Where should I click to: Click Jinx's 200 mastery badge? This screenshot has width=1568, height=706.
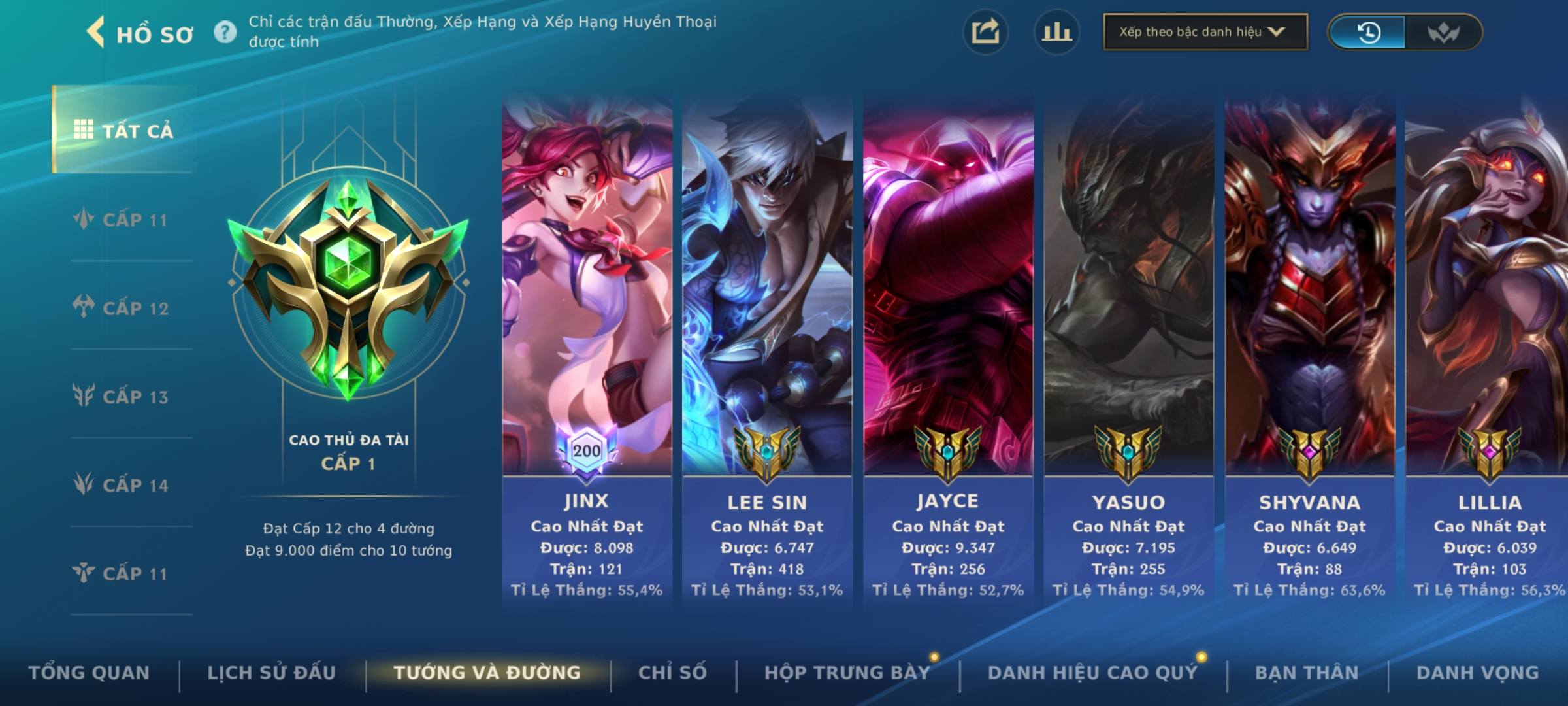(587, 451)
